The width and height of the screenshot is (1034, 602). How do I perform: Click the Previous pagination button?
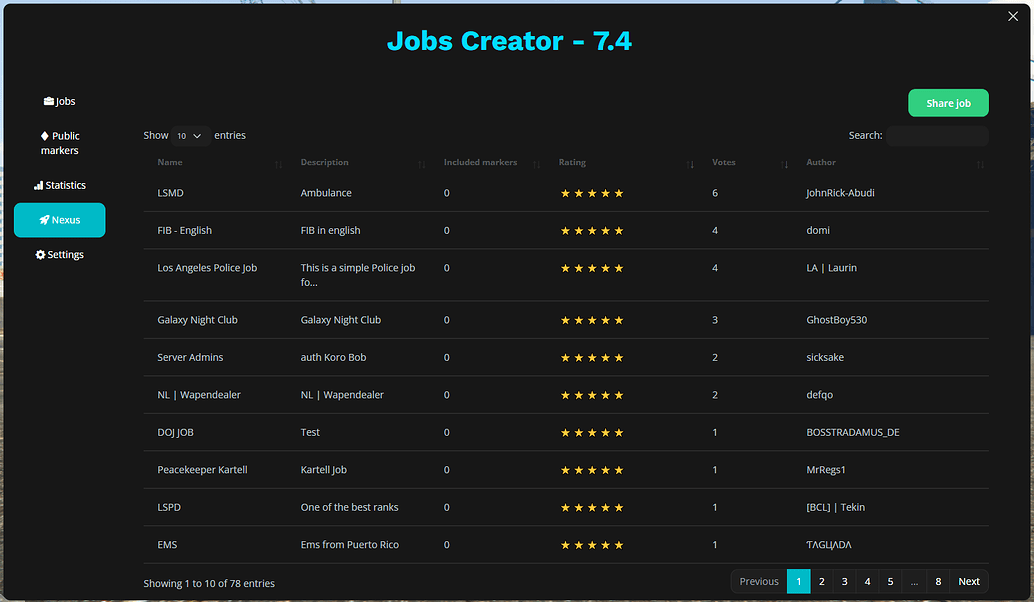click(758, 581)
